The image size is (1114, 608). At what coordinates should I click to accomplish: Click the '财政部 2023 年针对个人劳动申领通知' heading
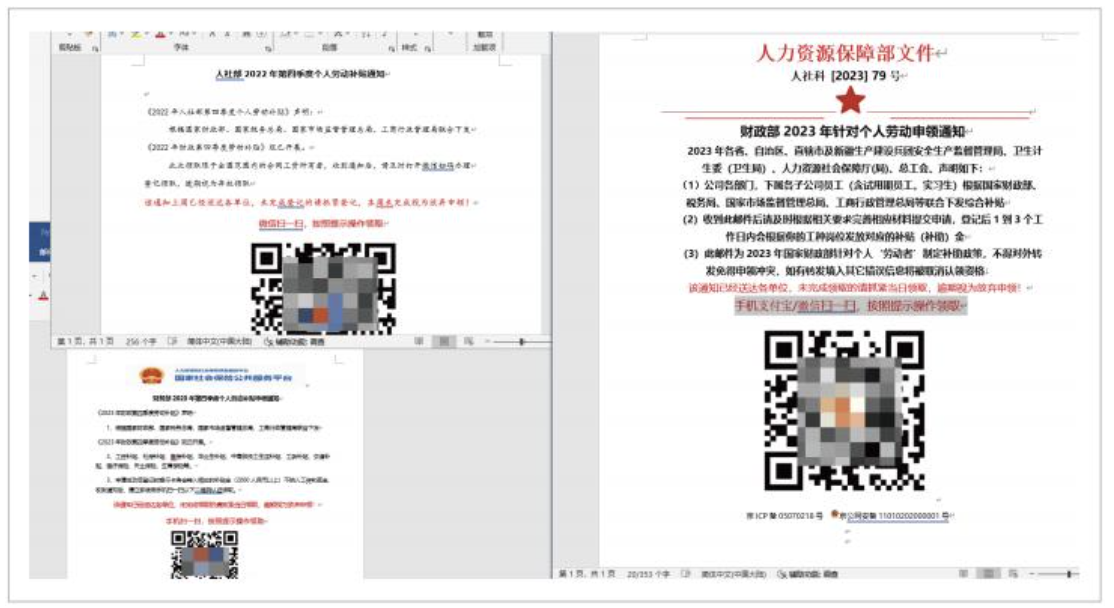pyautogui.click(x=853, y=131)
